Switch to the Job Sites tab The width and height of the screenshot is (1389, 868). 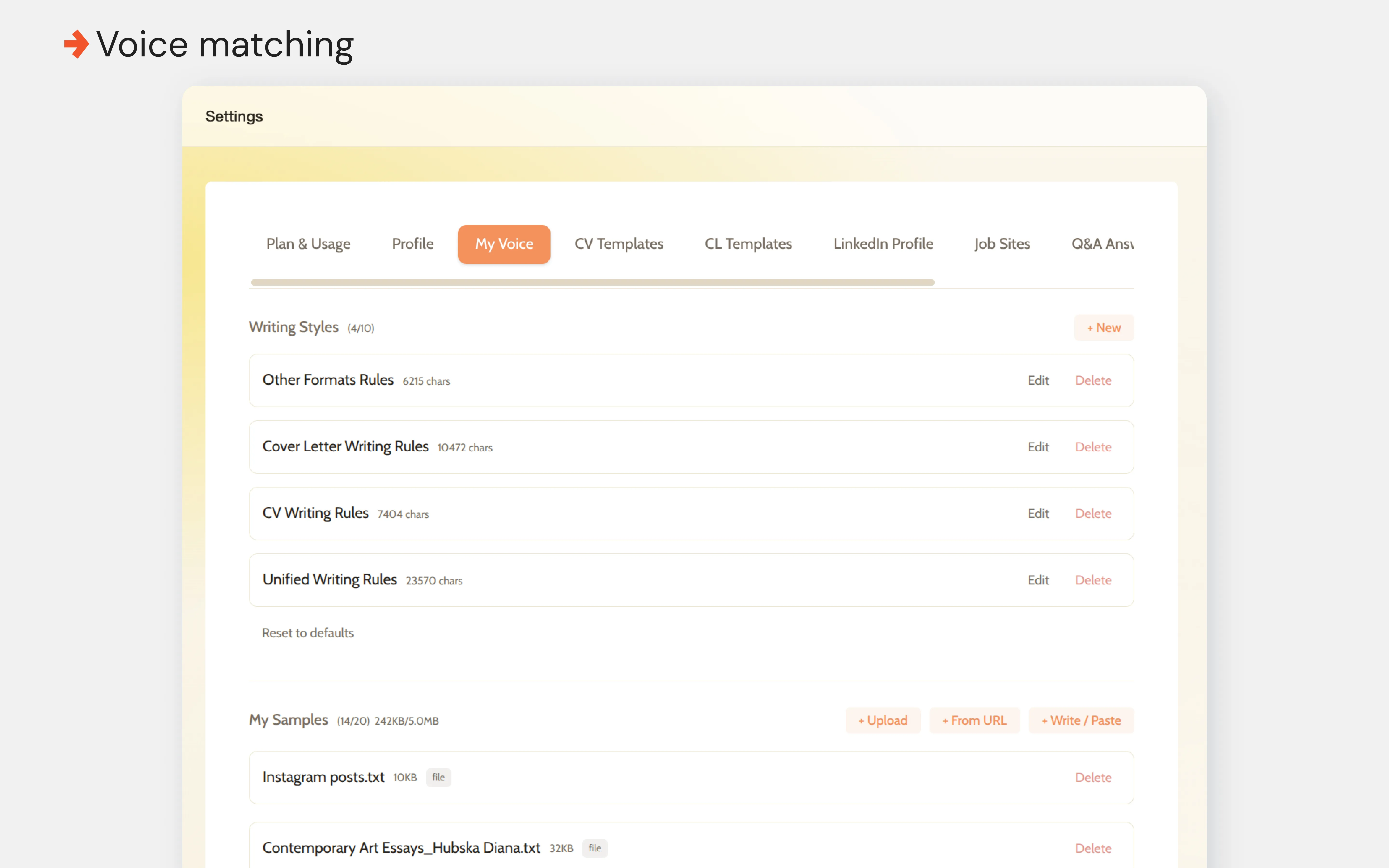click(1002, 244)
